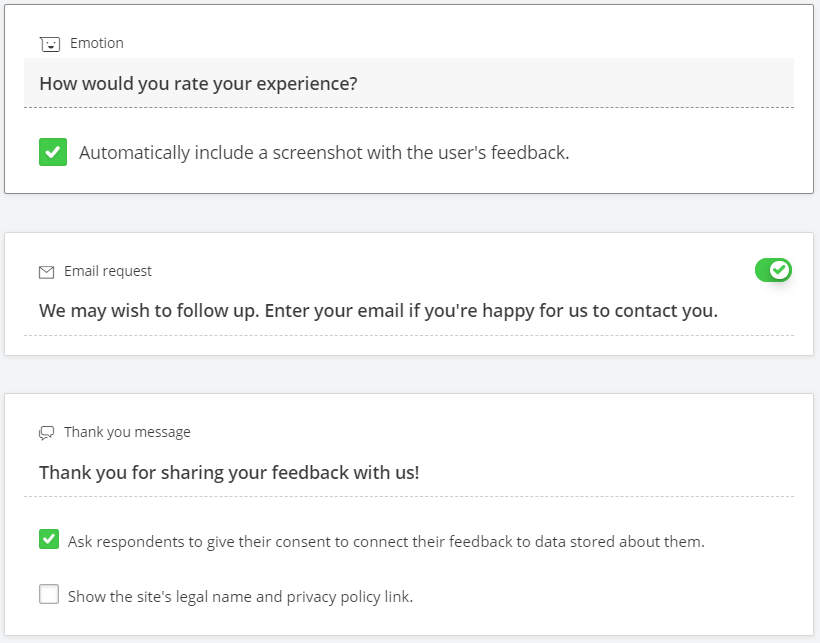This screenshot has width=820, height=643.
Task: Click the Email request section label
Action: (108, 271)
